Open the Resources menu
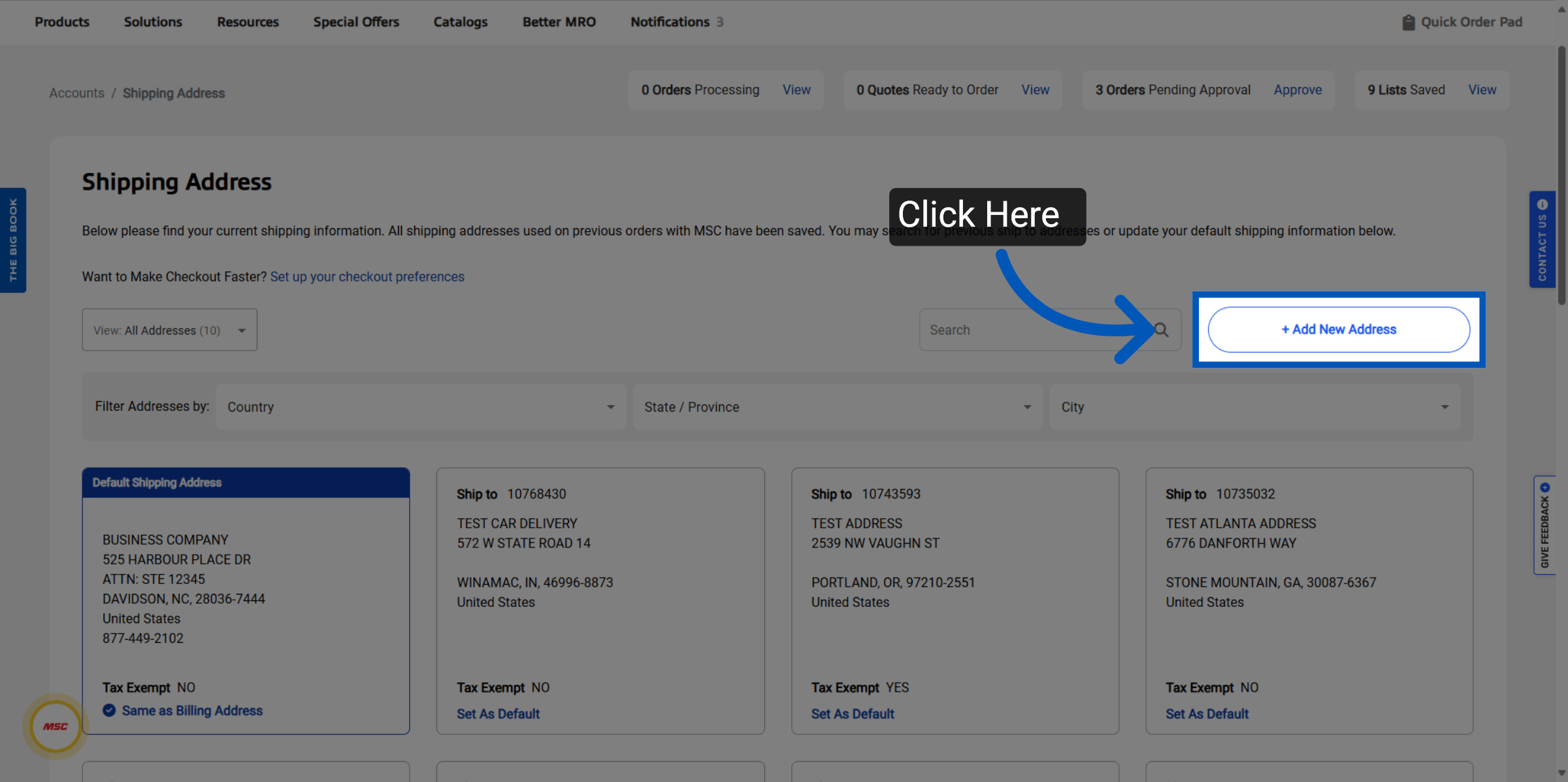The height and width of the screenshot is (782, 1568). coord(248,22)
